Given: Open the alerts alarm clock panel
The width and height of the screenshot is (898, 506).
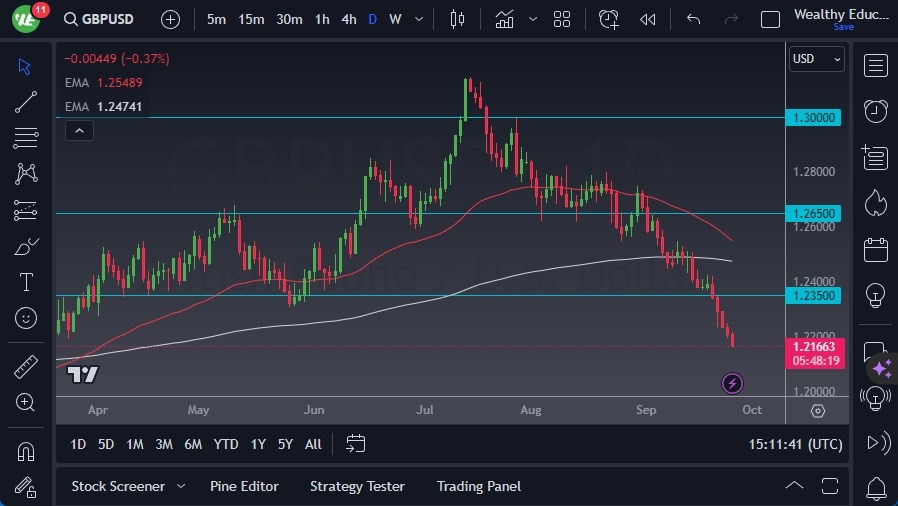Looking at the screenshot, I should point(876,111).
